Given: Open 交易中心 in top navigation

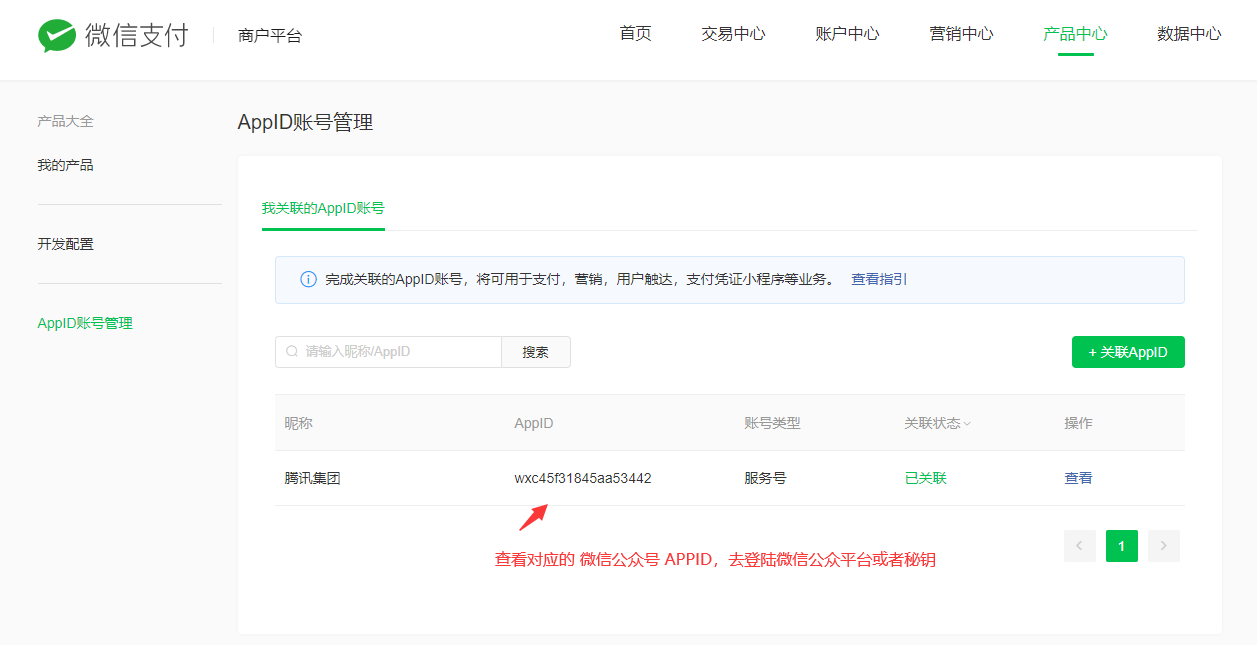Looking at the screenshot, I should tap(733, 34).
